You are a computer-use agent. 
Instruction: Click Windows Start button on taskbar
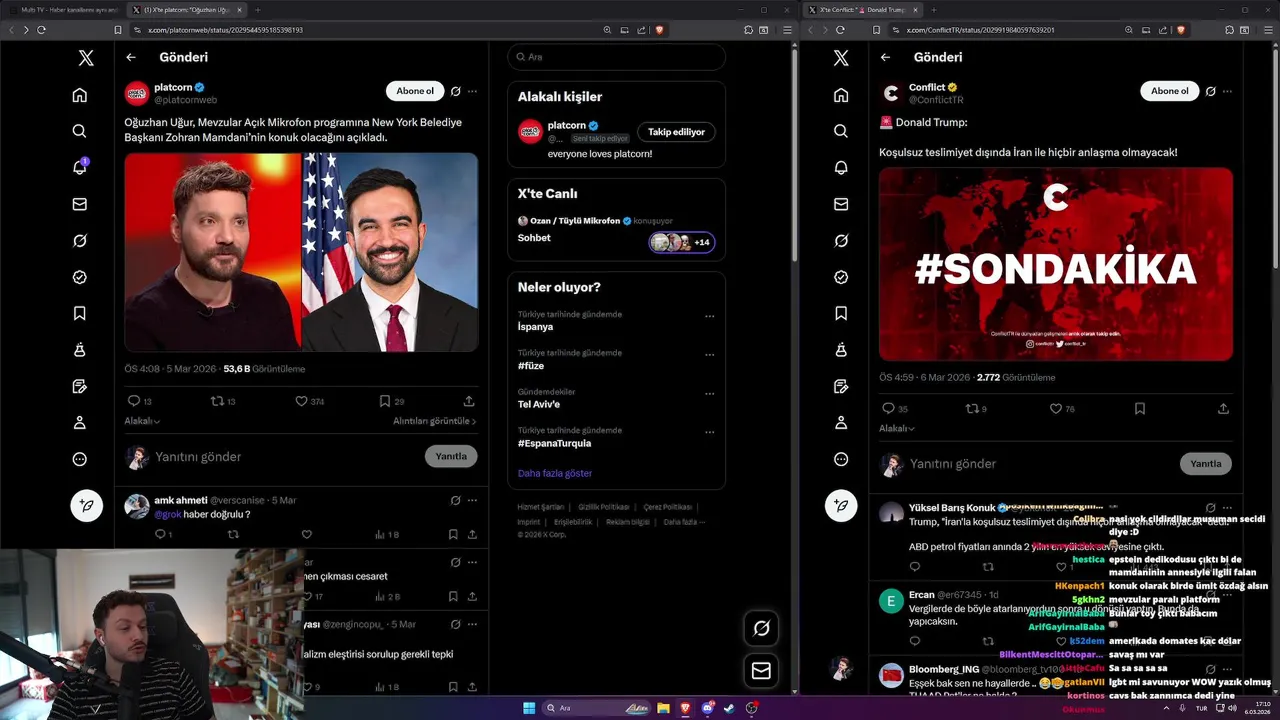529,708
